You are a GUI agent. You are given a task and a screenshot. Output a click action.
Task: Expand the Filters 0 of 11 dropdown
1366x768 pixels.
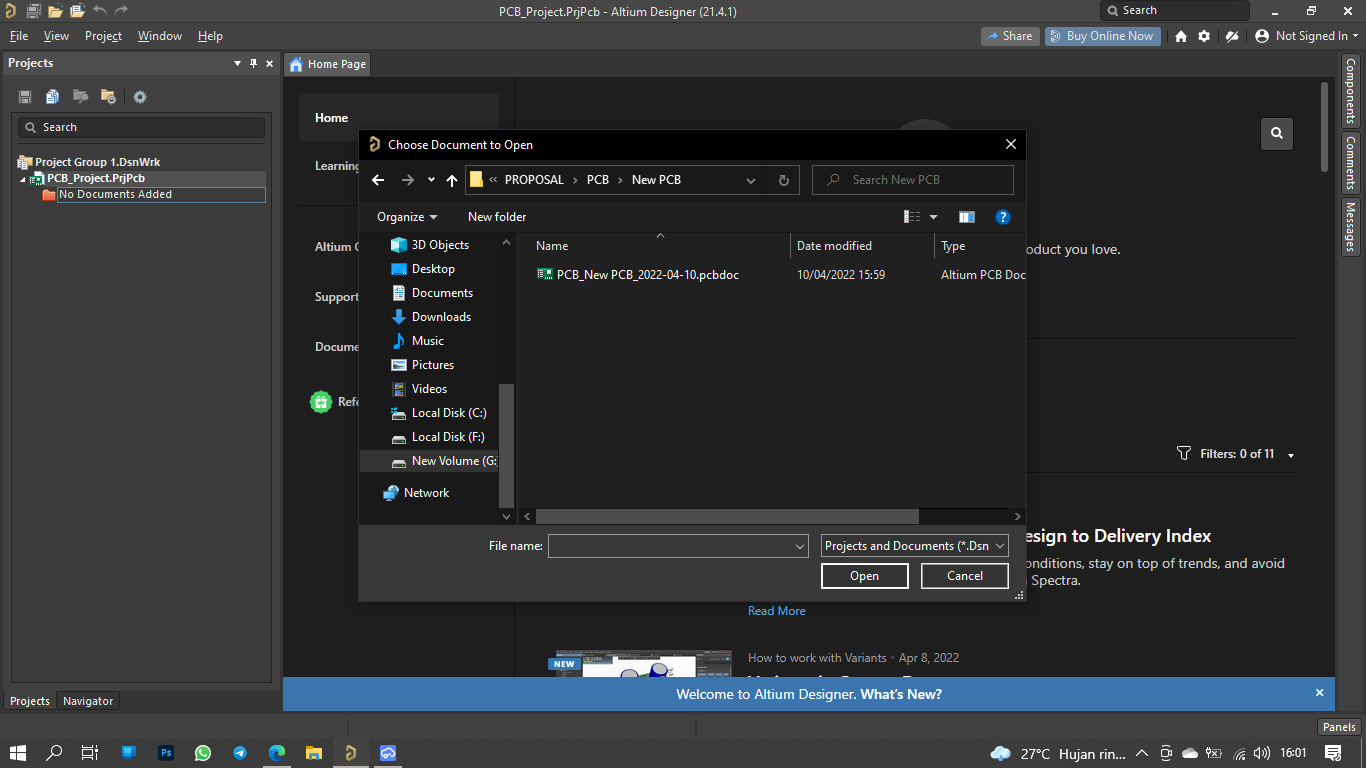tap(1291, 455)
